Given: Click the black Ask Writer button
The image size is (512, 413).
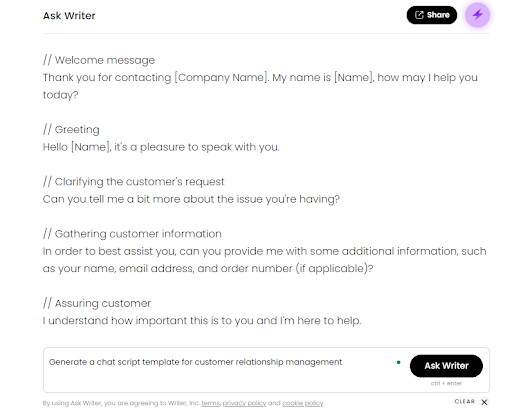Looking at the screenshot, I should (446, 366).
